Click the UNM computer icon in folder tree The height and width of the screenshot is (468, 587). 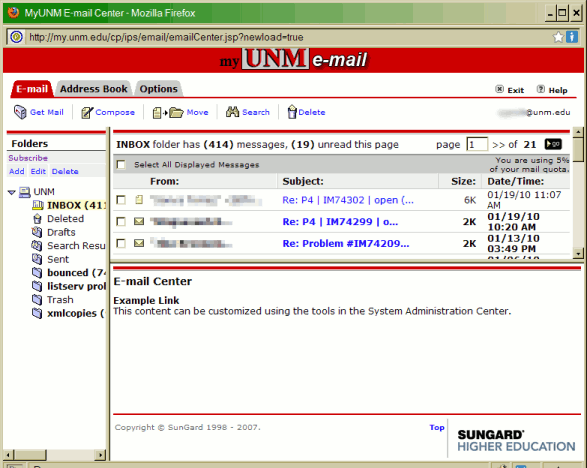pos(25,192)
